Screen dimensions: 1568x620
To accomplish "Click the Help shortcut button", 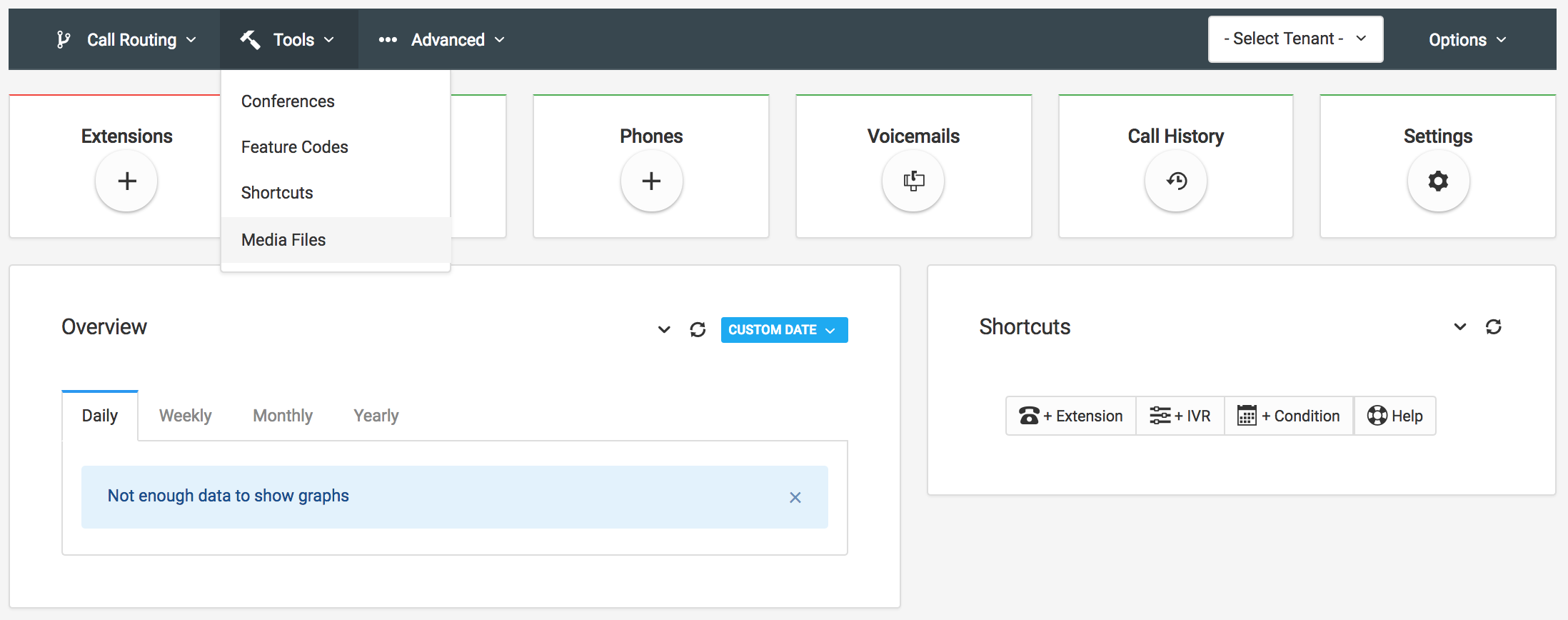I will [x=1395, y=416].
